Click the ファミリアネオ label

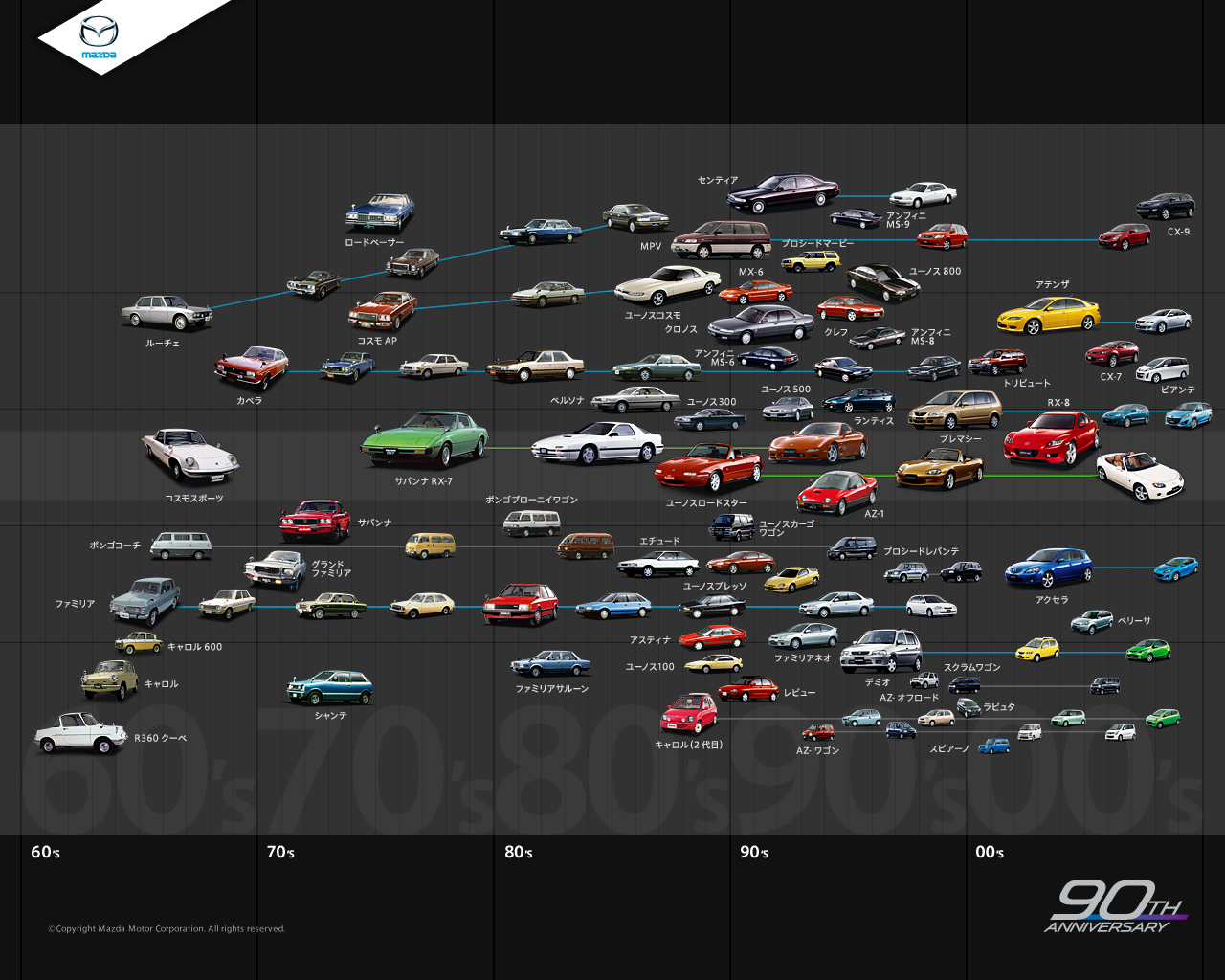[x=802, y=657]
